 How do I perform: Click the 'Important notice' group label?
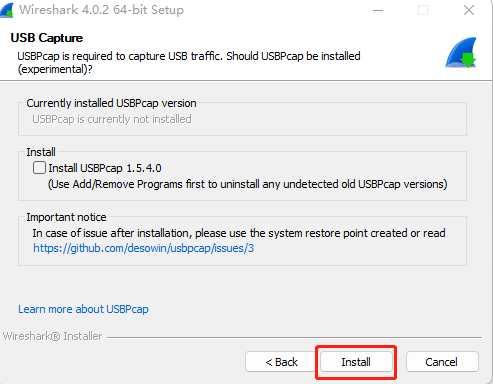pyautogui.click(x=66, y=217)
